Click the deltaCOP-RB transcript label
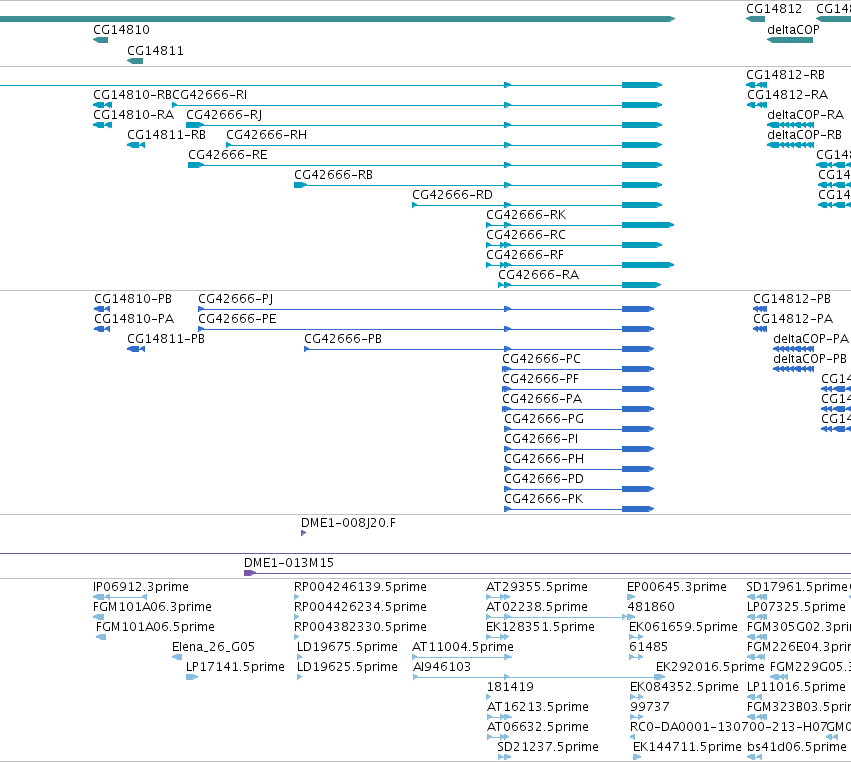Screen dimensions: 851x762 click(x=804, y=135)
